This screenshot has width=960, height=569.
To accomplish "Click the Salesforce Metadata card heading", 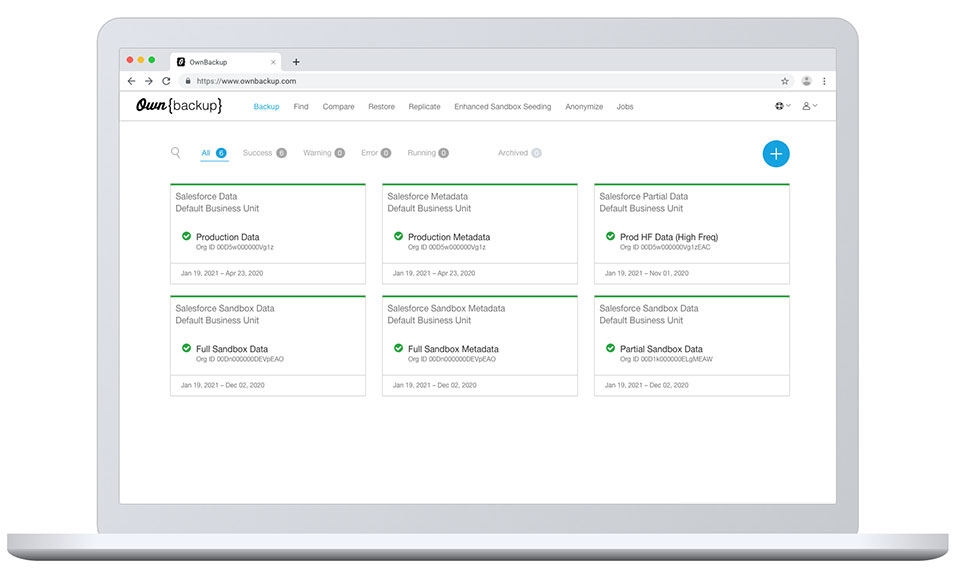I will 427,197.
